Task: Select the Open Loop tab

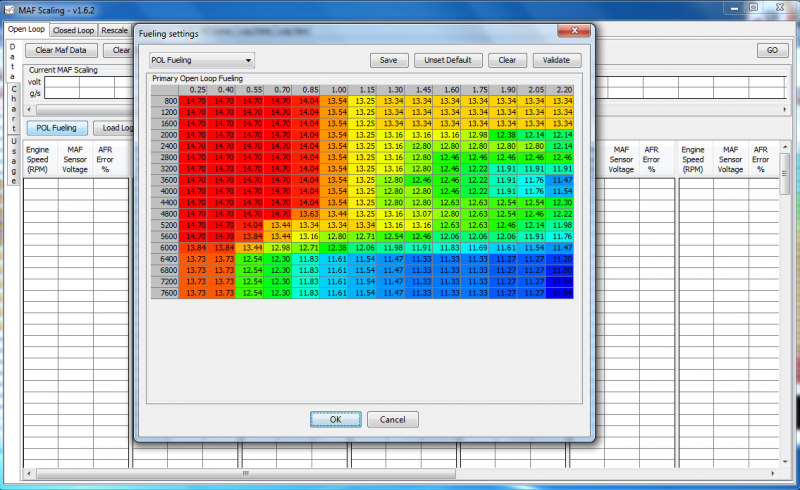Action: [25, 31]
